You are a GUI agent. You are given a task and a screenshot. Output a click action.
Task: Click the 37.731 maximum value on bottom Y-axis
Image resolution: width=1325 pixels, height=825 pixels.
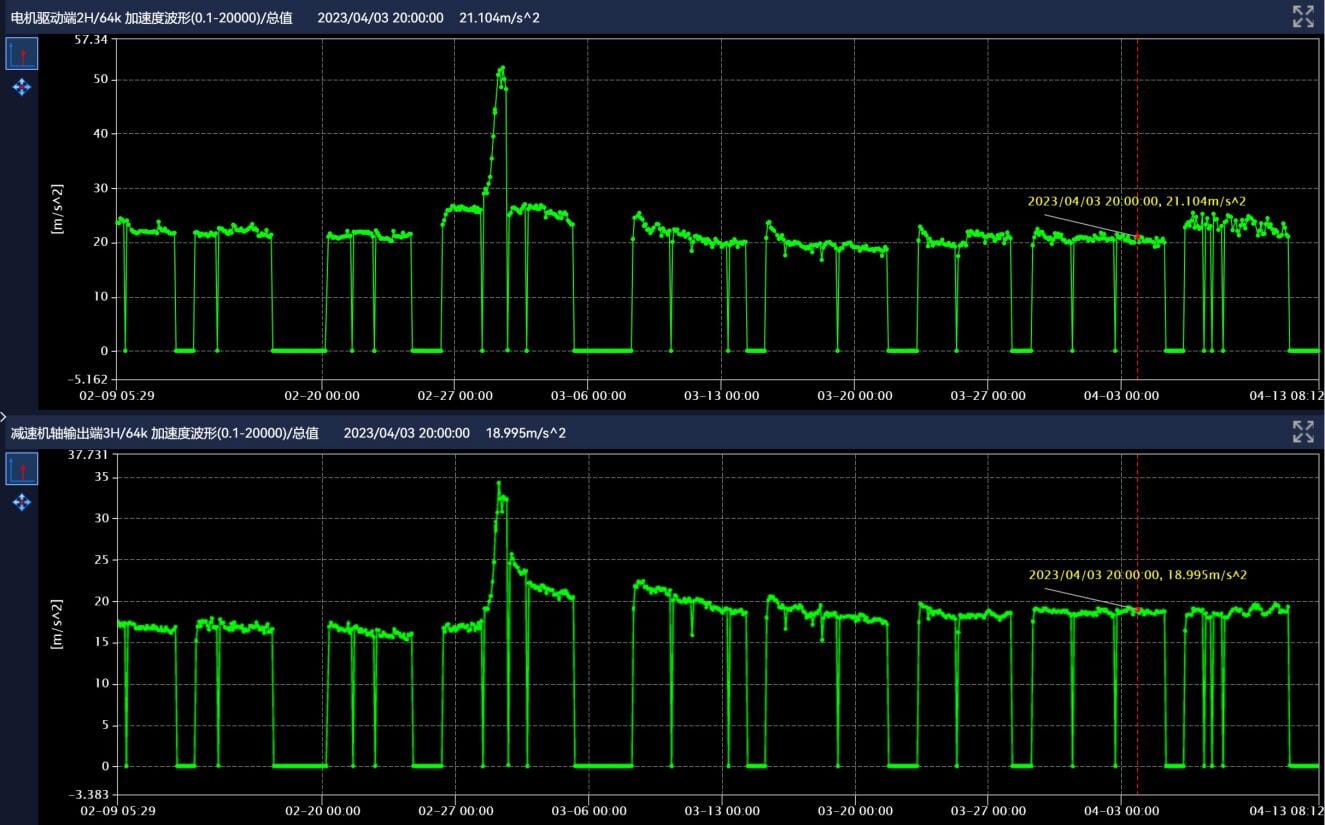pyautogui.click(x=87, y=454)
